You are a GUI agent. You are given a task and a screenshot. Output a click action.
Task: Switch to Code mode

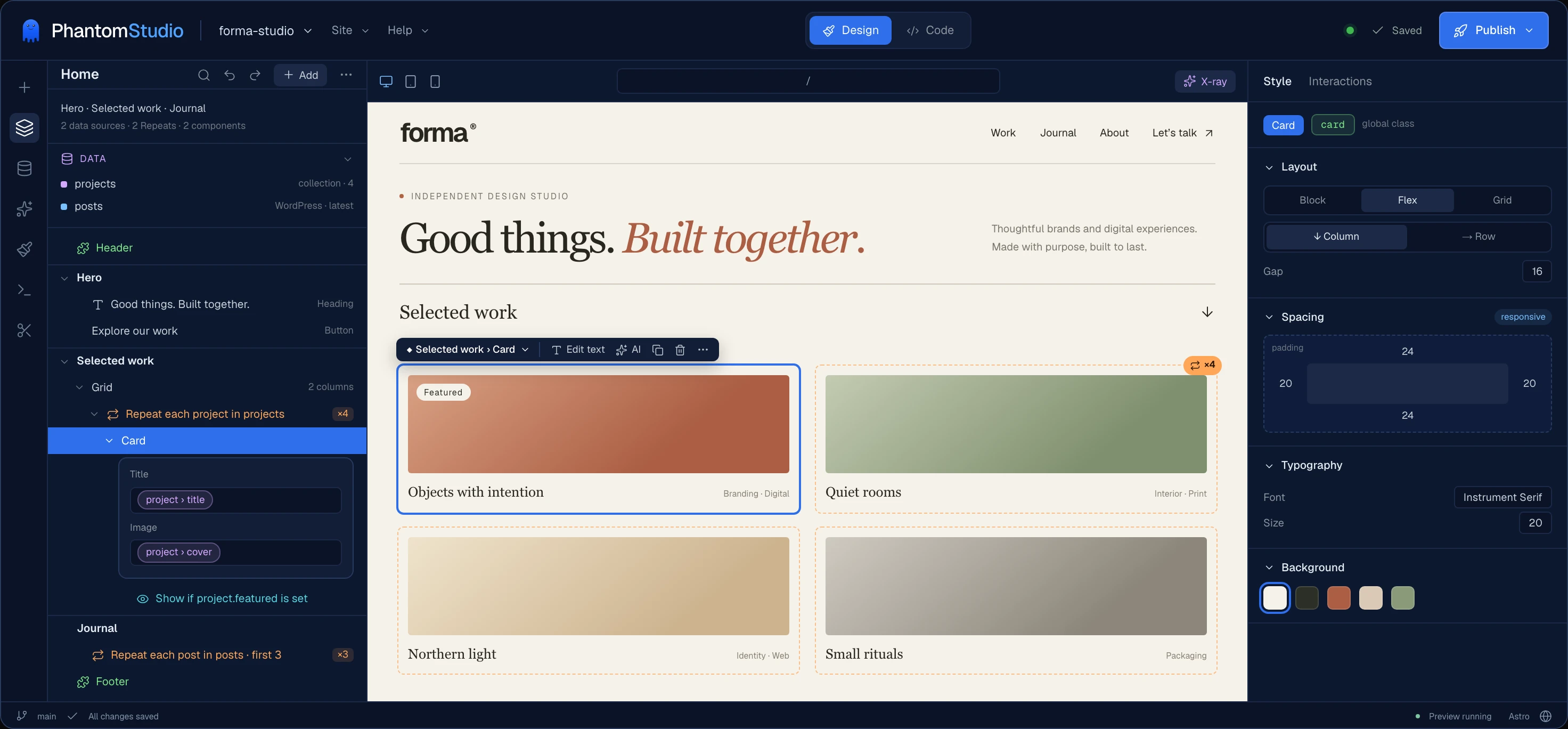(x=929, y=30)
